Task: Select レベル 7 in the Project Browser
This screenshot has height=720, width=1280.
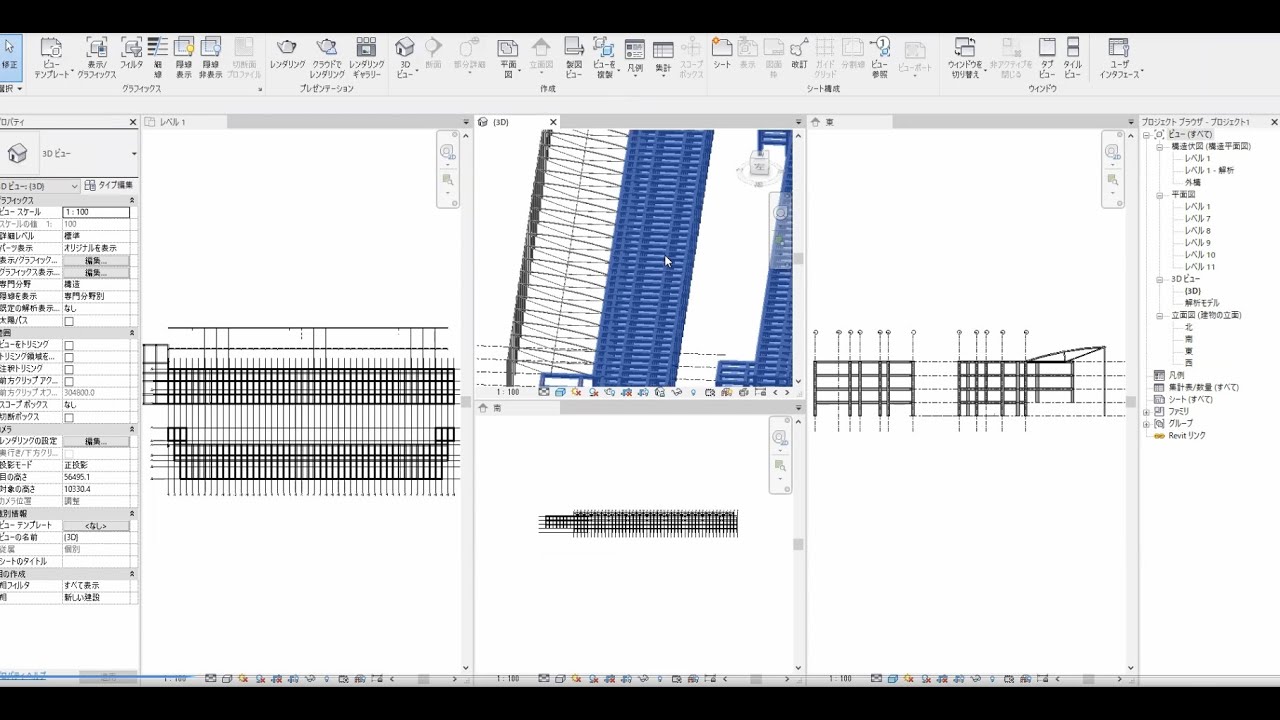Action: click(x=1197, y=219)
